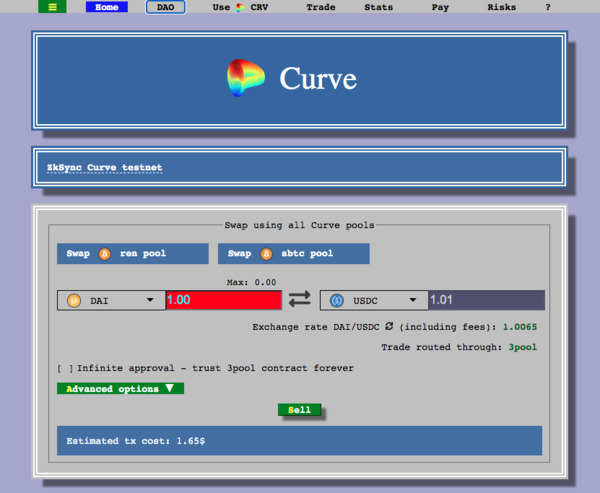The image size is (600, 493).
Task: Click the DAI coin icon
Action: (x=74, y=300)
